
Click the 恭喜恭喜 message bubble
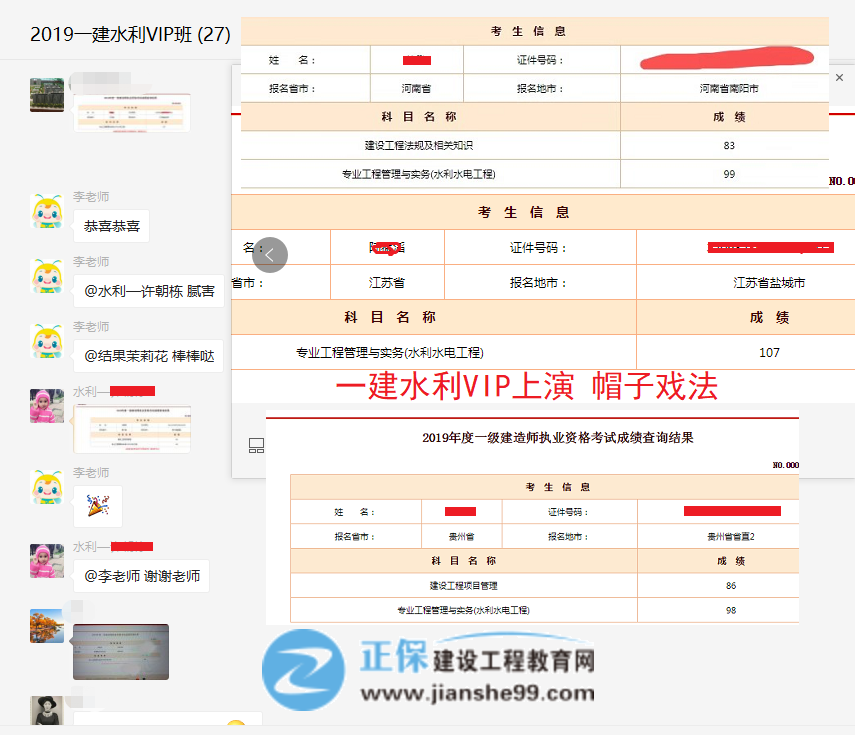click(x=112, y=226)
